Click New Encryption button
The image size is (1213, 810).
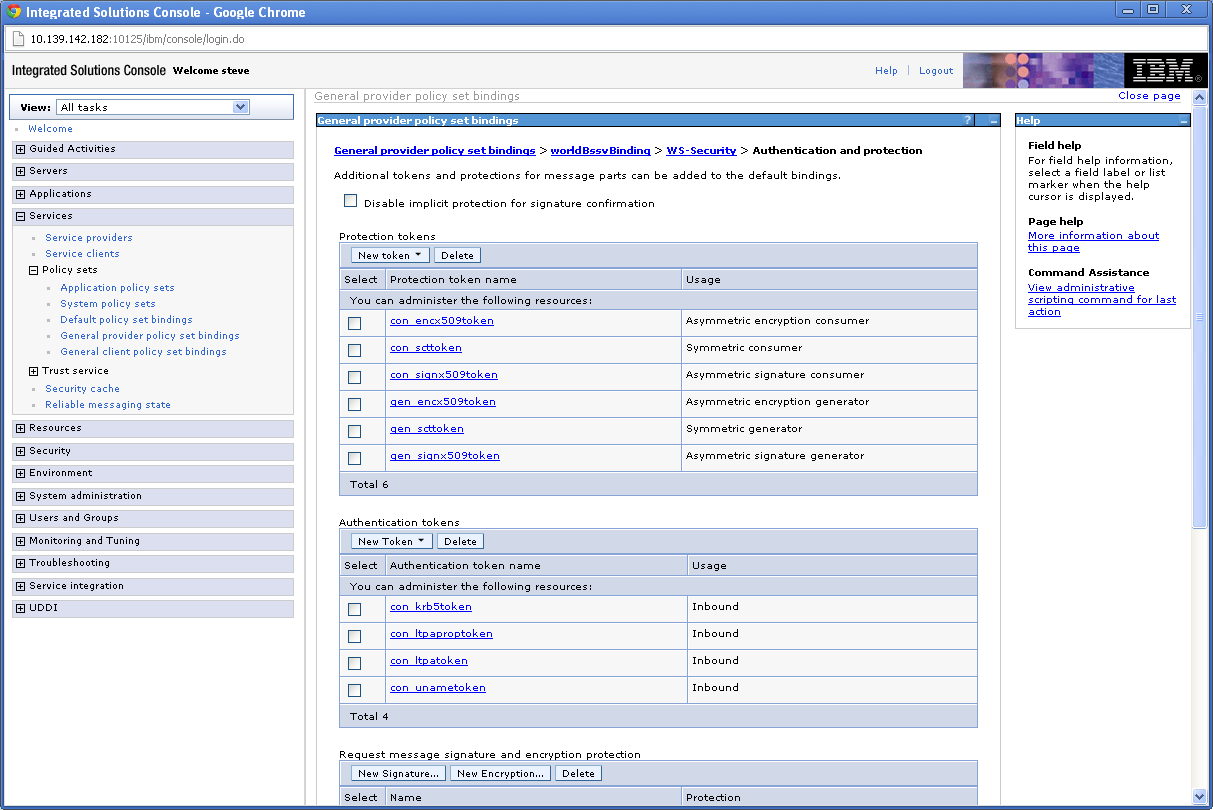(x=500, y=773)
